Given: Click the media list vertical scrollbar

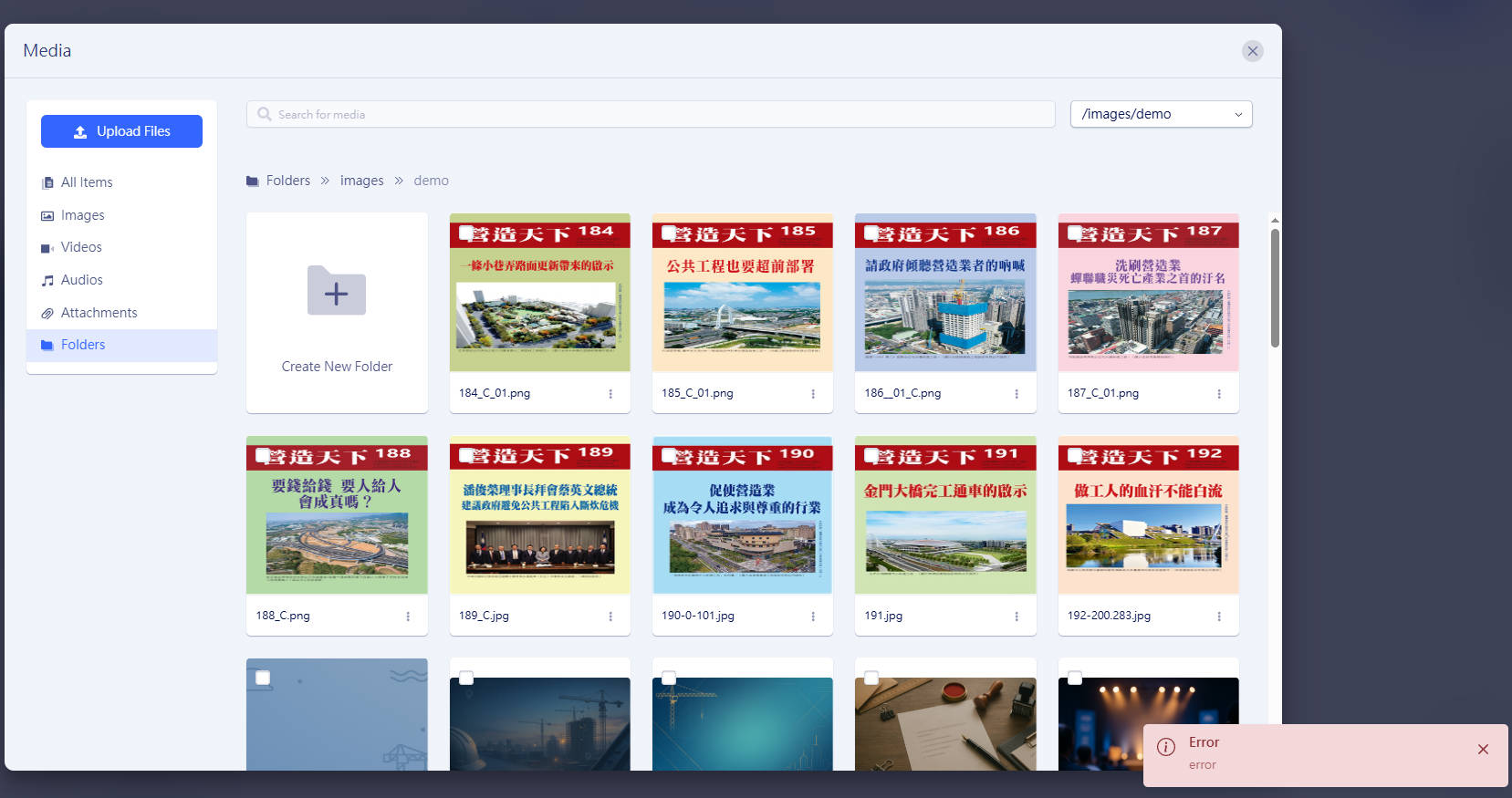Looking at the screenshot, I should pos(1275,287).
